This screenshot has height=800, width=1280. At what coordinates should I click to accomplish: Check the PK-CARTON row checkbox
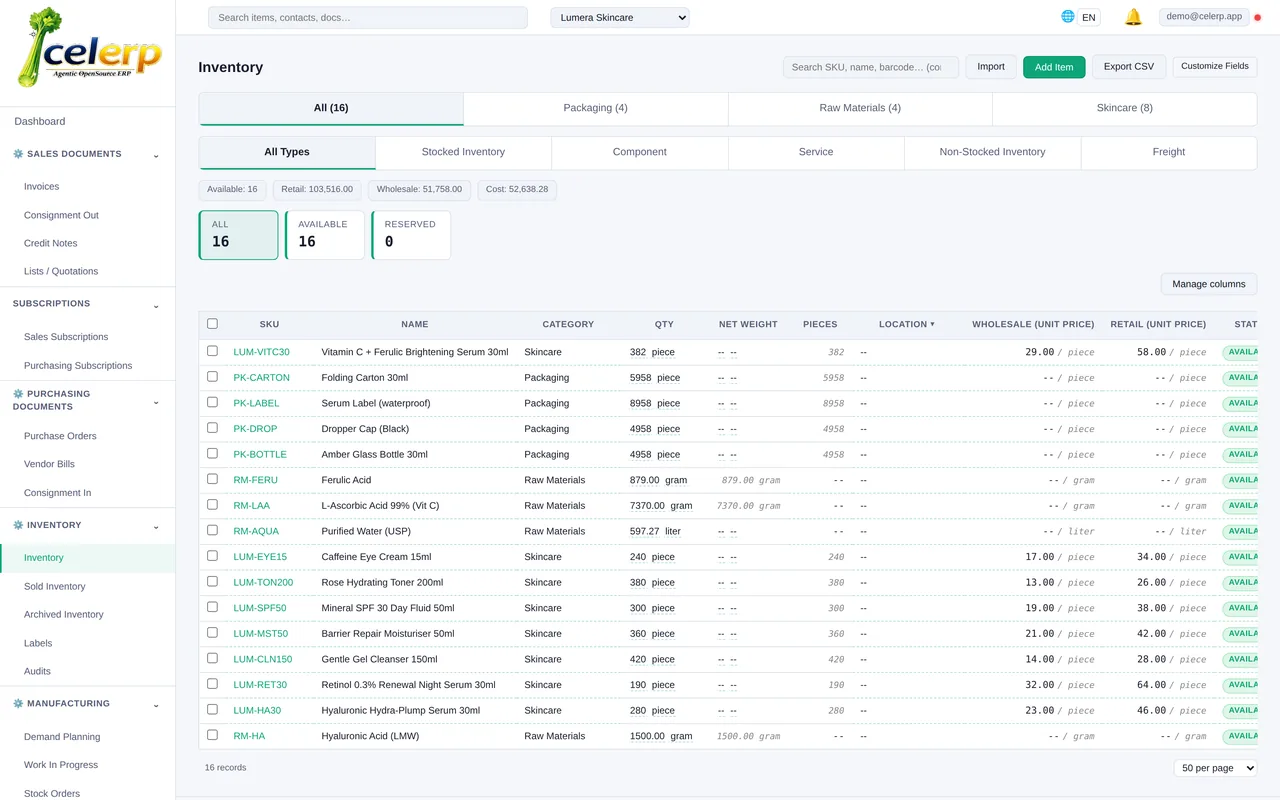click(212, 377)
